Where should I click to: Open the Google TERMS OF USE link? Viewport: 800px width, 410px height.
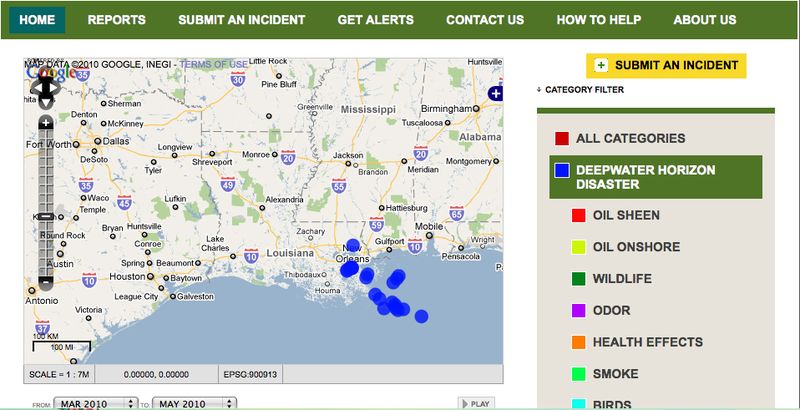click(213, 64)
